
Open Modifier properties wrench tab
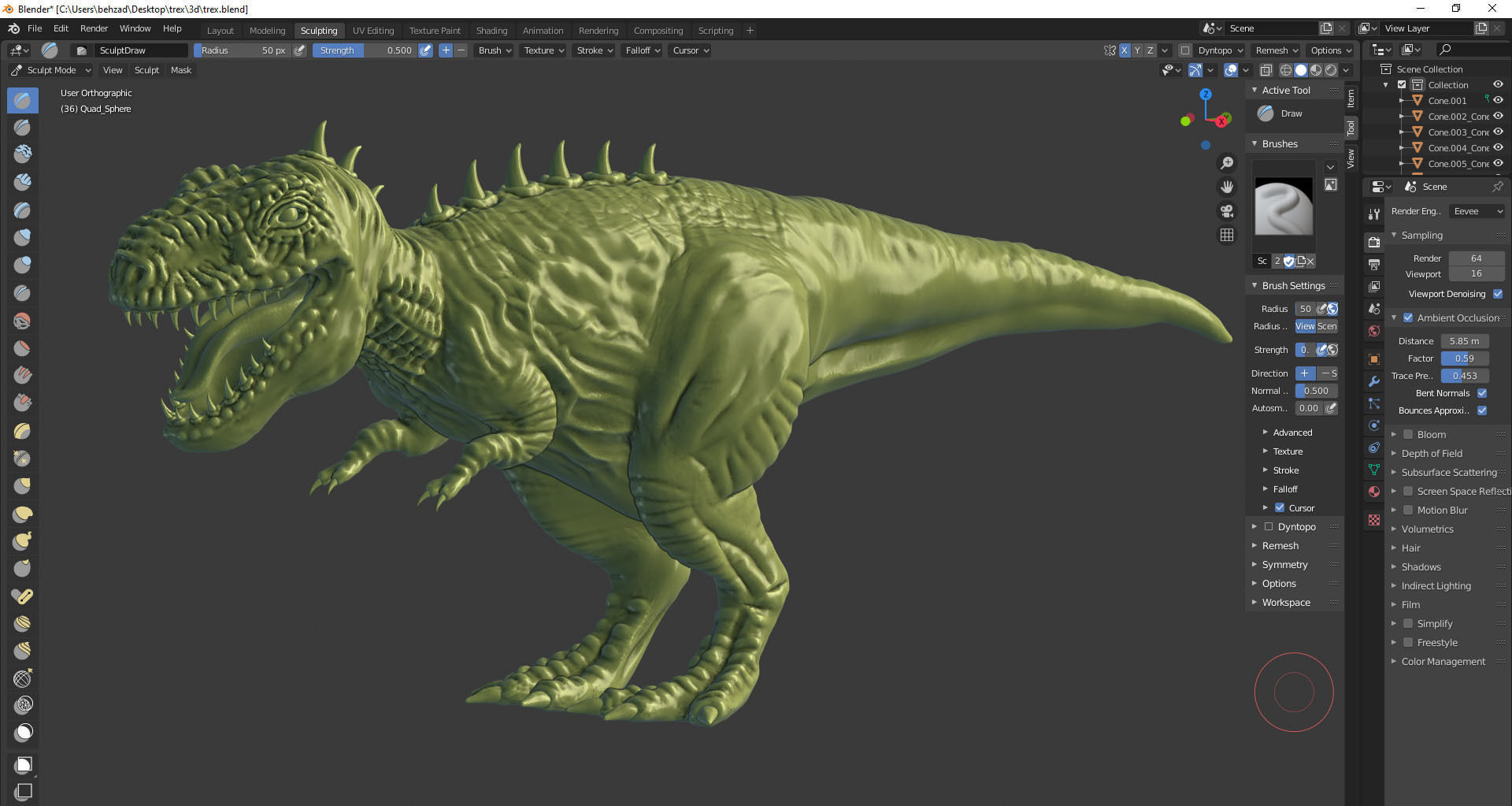click(1374, 381)
